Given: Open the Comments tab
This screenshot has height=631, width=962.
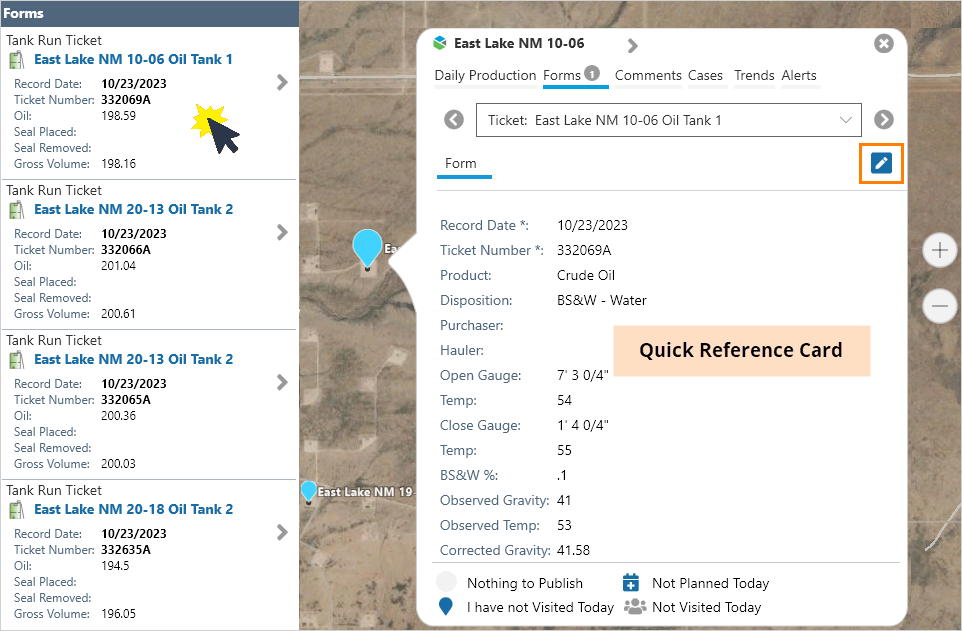Looking at the screenshot, I should tap(648, 76).
